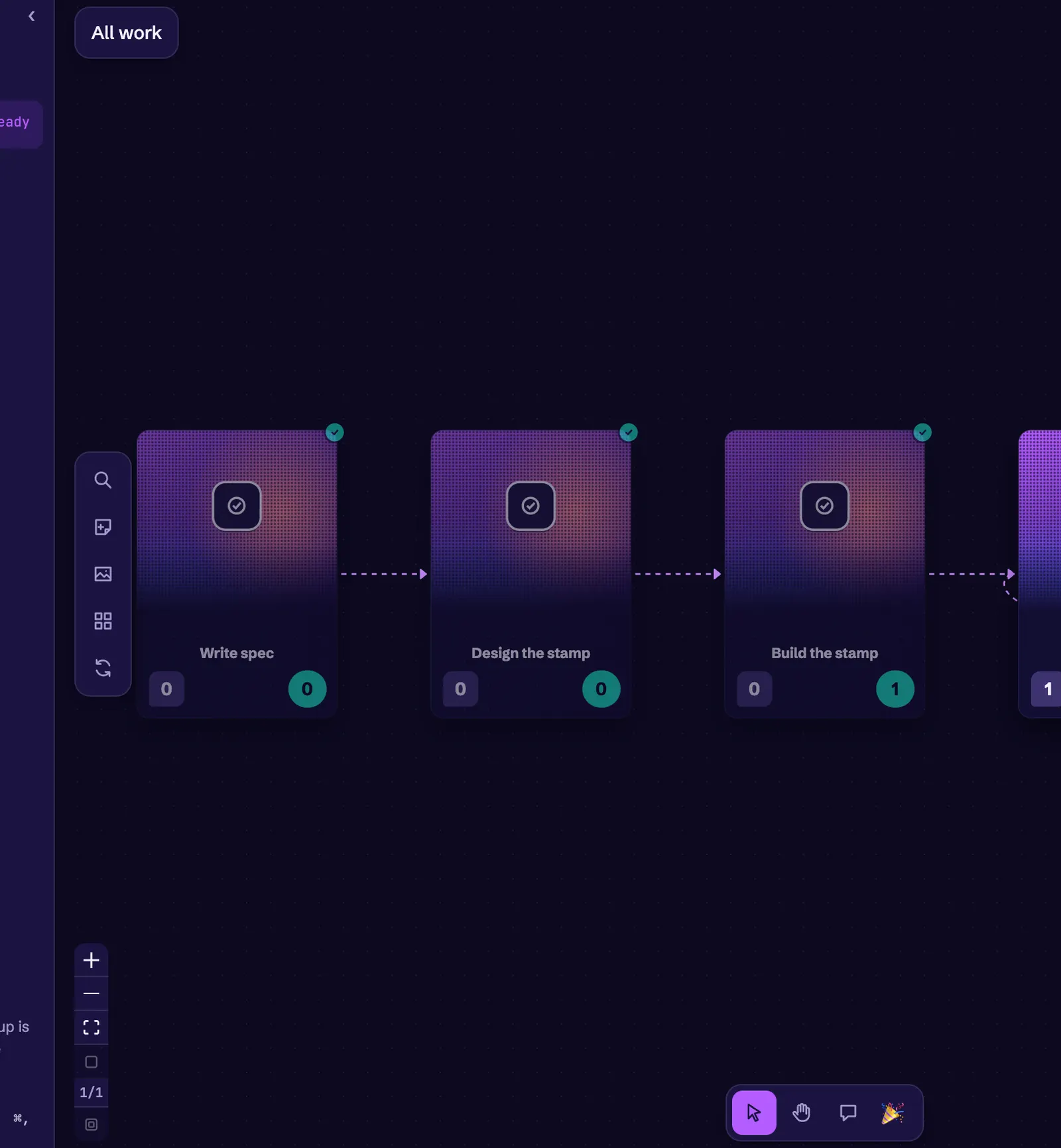
Task: Click the gray 0 counter on Write spec
Action: click(166, 689)
